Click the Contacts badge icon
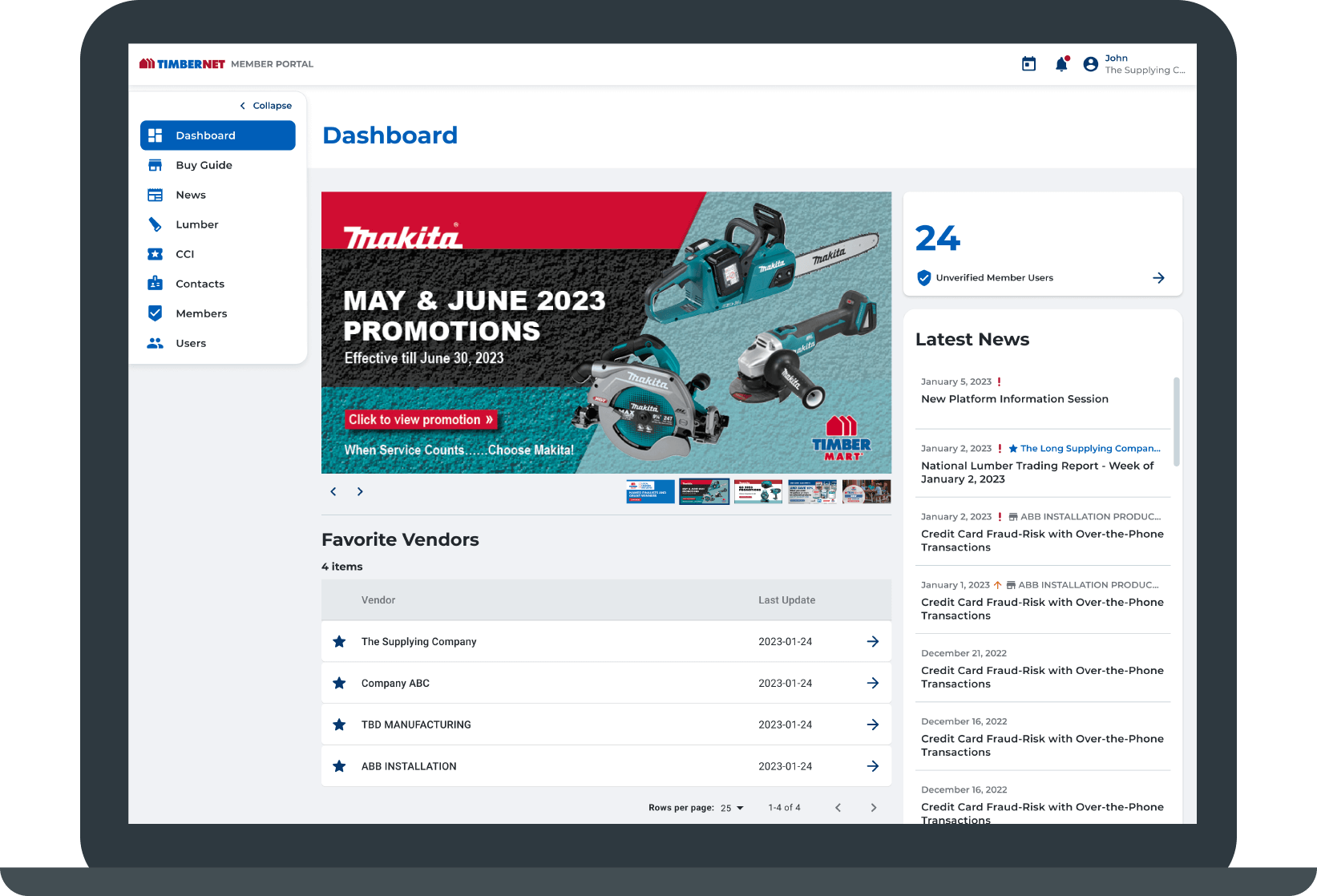This screenshot has height=896, width=1317. [156, 284]
